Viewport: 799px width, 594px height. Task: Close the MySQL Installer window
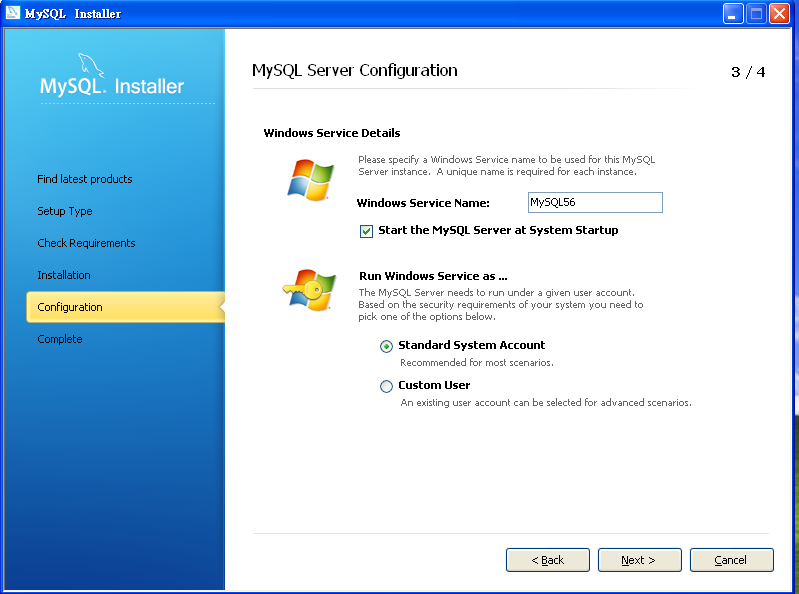pos(780,14)
